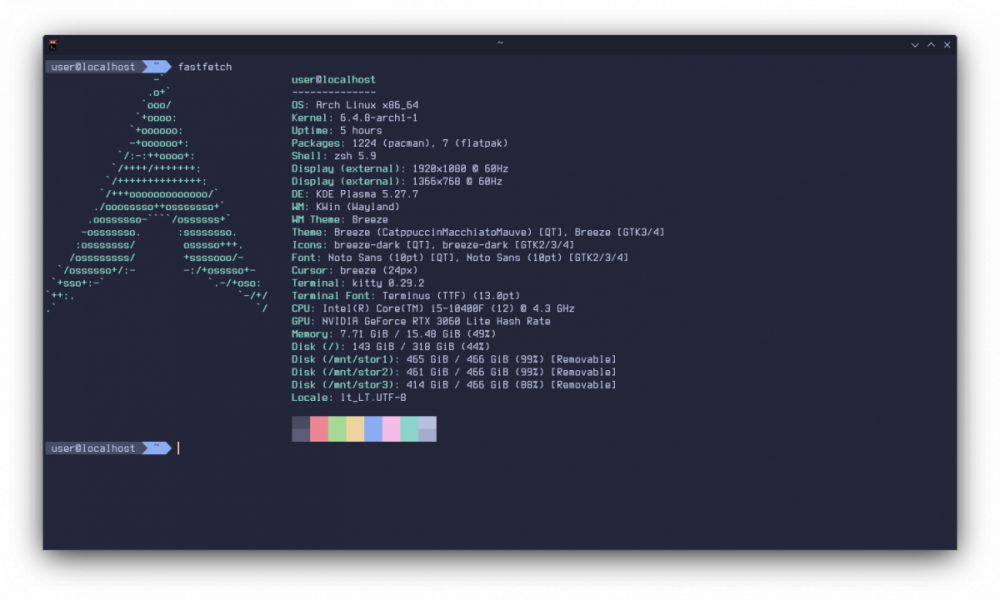
Task: Click the "Font: Noto Sans" line
Action: coord(460,258)
